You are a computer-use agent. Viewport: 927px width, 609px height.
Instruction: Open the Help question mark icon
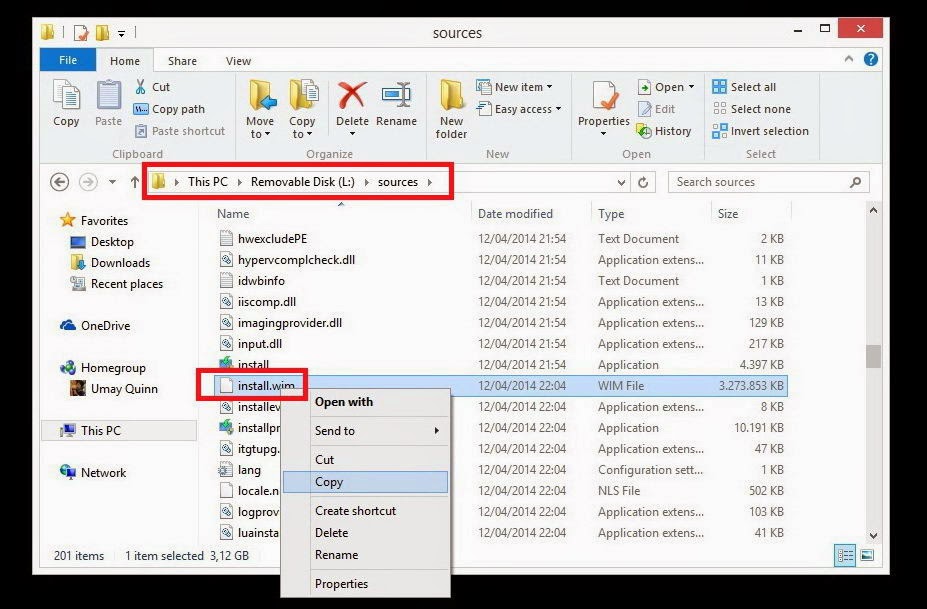[x=870, y=59]
